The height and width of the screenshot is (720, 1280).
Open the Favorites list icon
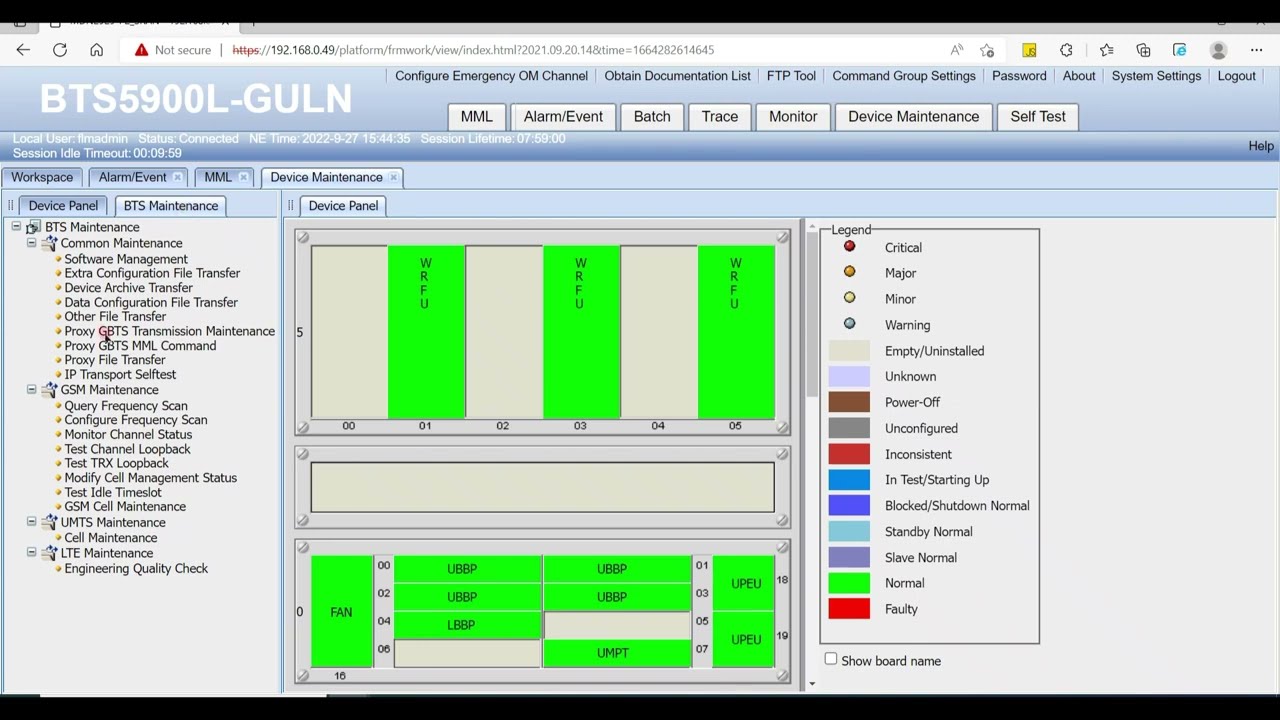1106,50
